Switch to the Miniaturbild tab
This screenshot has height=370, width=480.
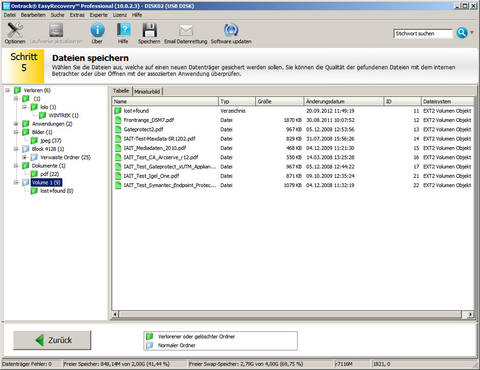click(x=147, y=91)
